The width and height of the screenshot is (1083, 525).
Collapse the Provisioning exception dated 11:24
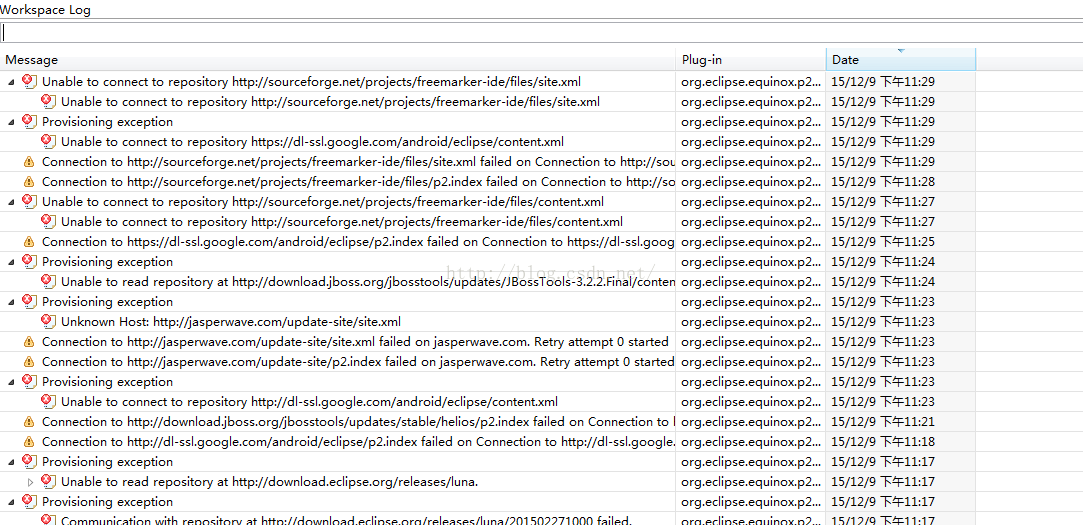click(x=11, y=262)
